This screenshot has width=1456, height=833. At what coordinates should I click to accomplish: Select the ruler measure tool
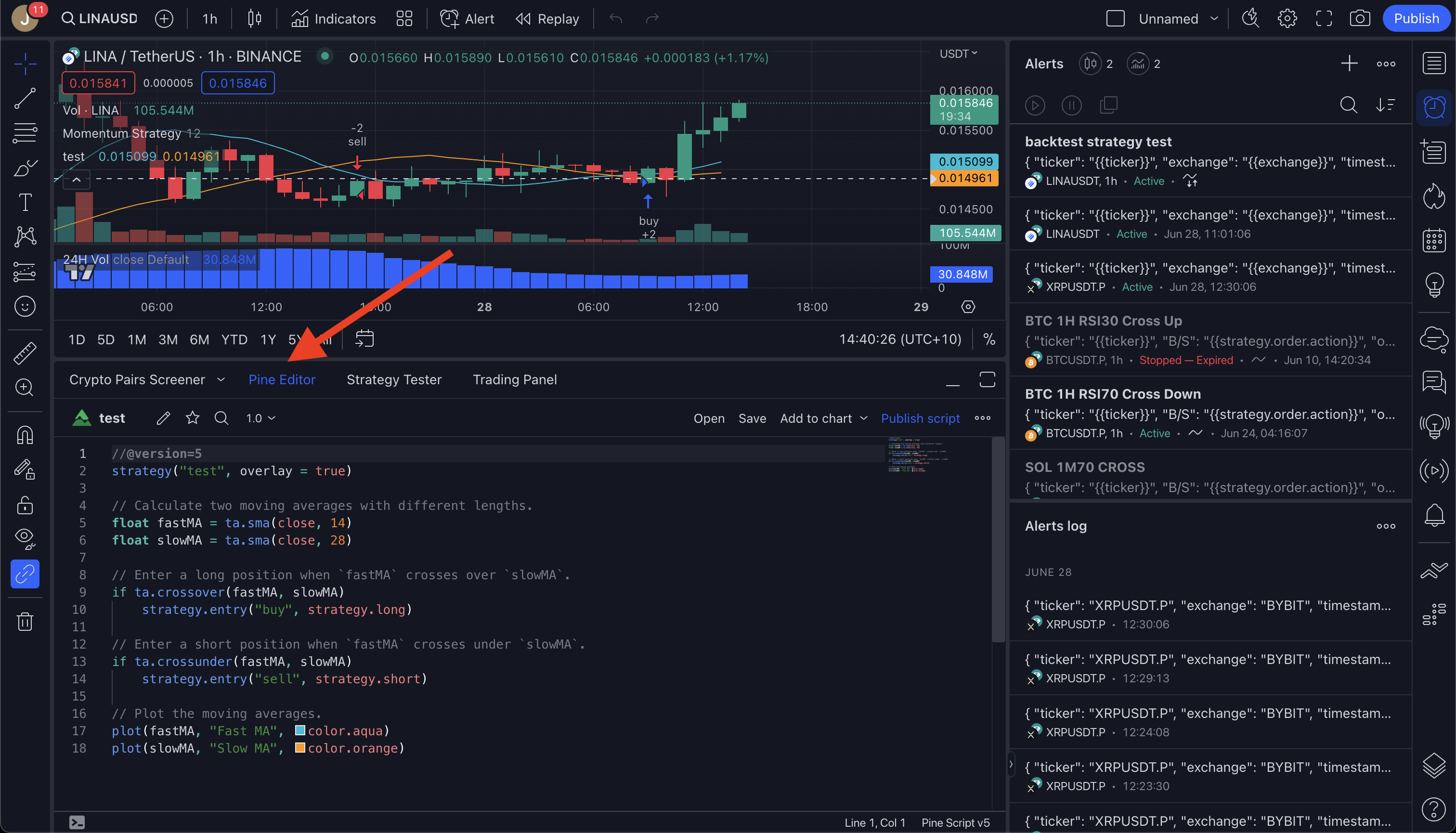click(x=25, y=353)
